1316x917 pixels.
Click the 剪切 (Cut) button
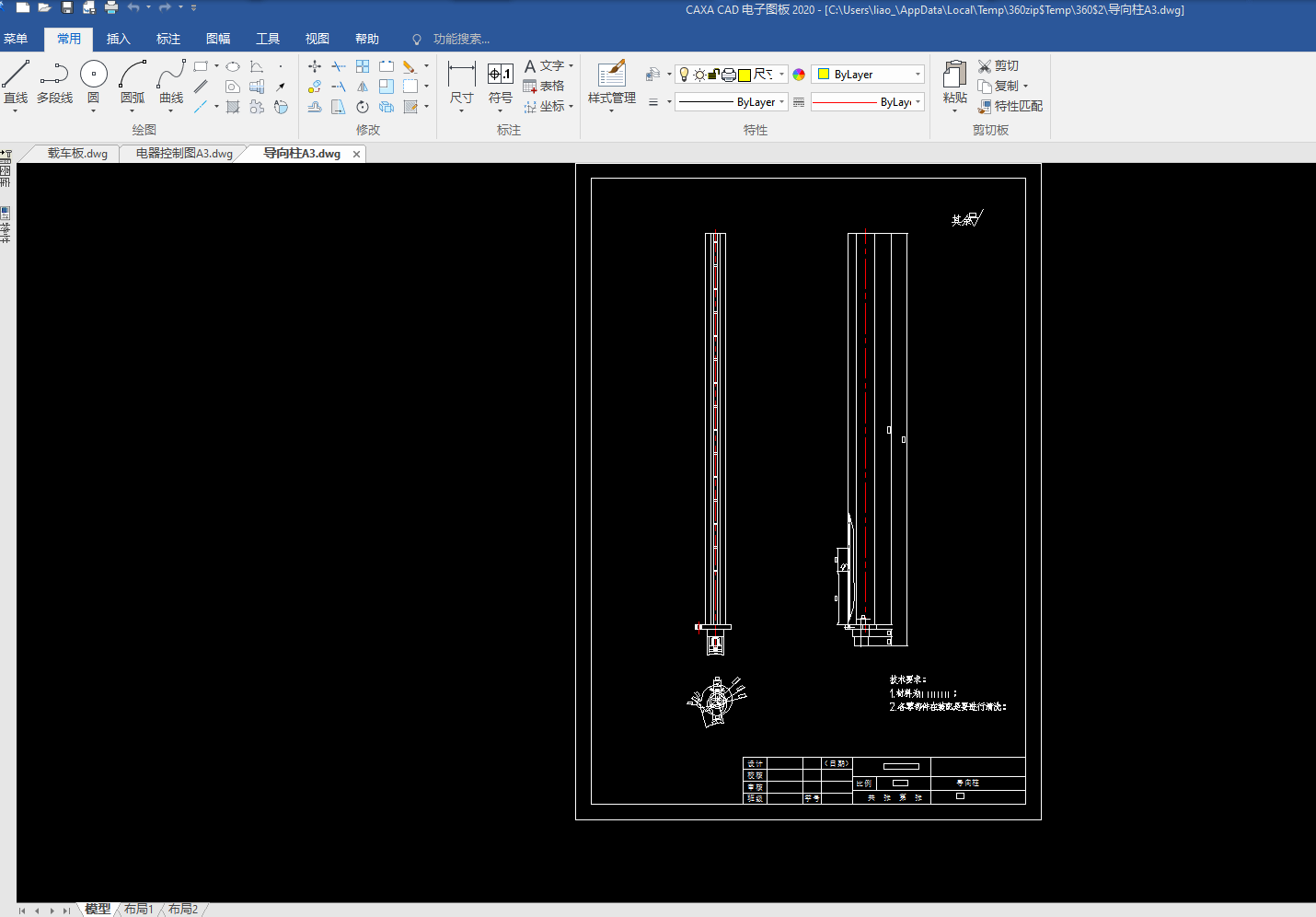coord(999,66)
